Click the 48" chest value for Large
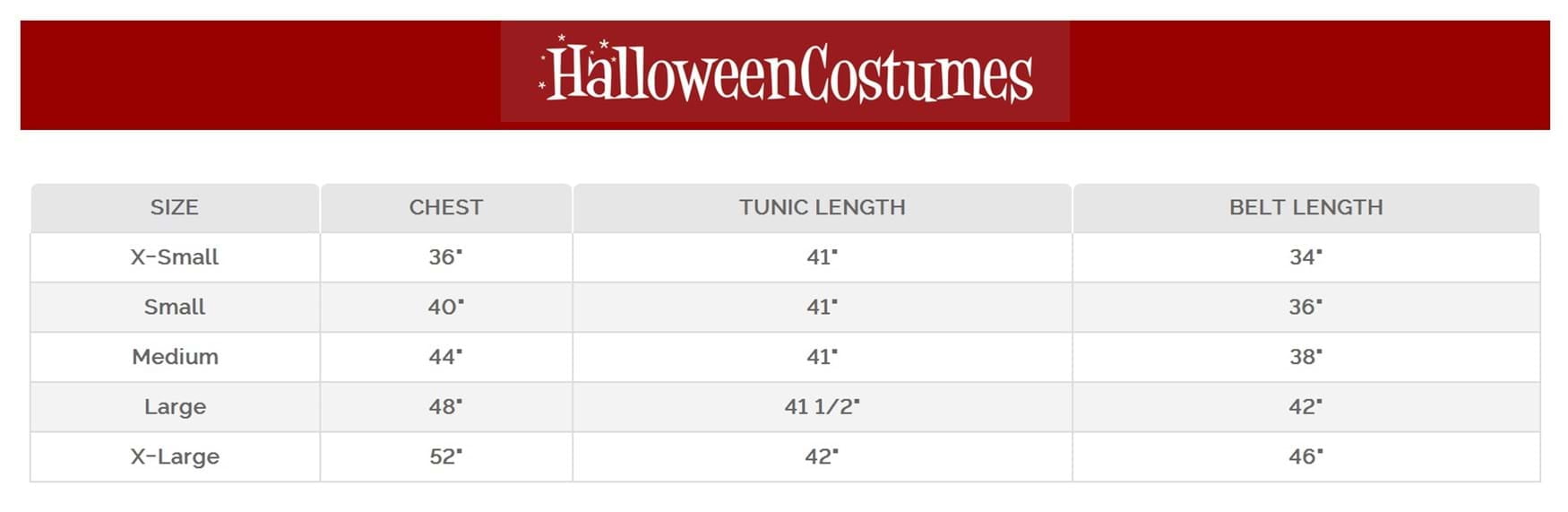The height and width of the screenshot is (512, 1568). pyautogui.click(x=445, y=407)
